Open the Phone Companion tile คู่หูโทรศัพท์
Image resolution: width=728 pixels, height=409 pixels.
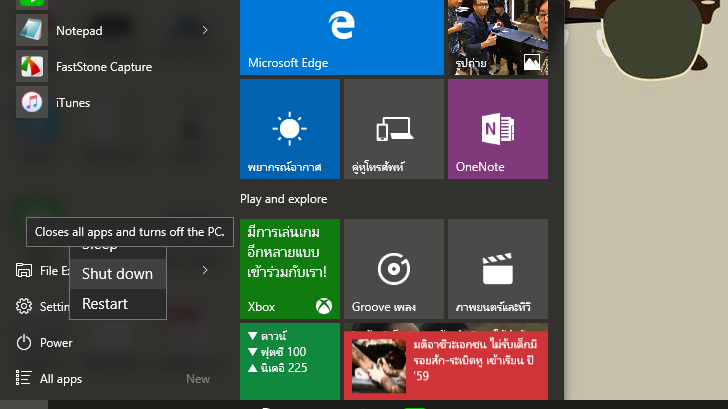coord(394,129)
